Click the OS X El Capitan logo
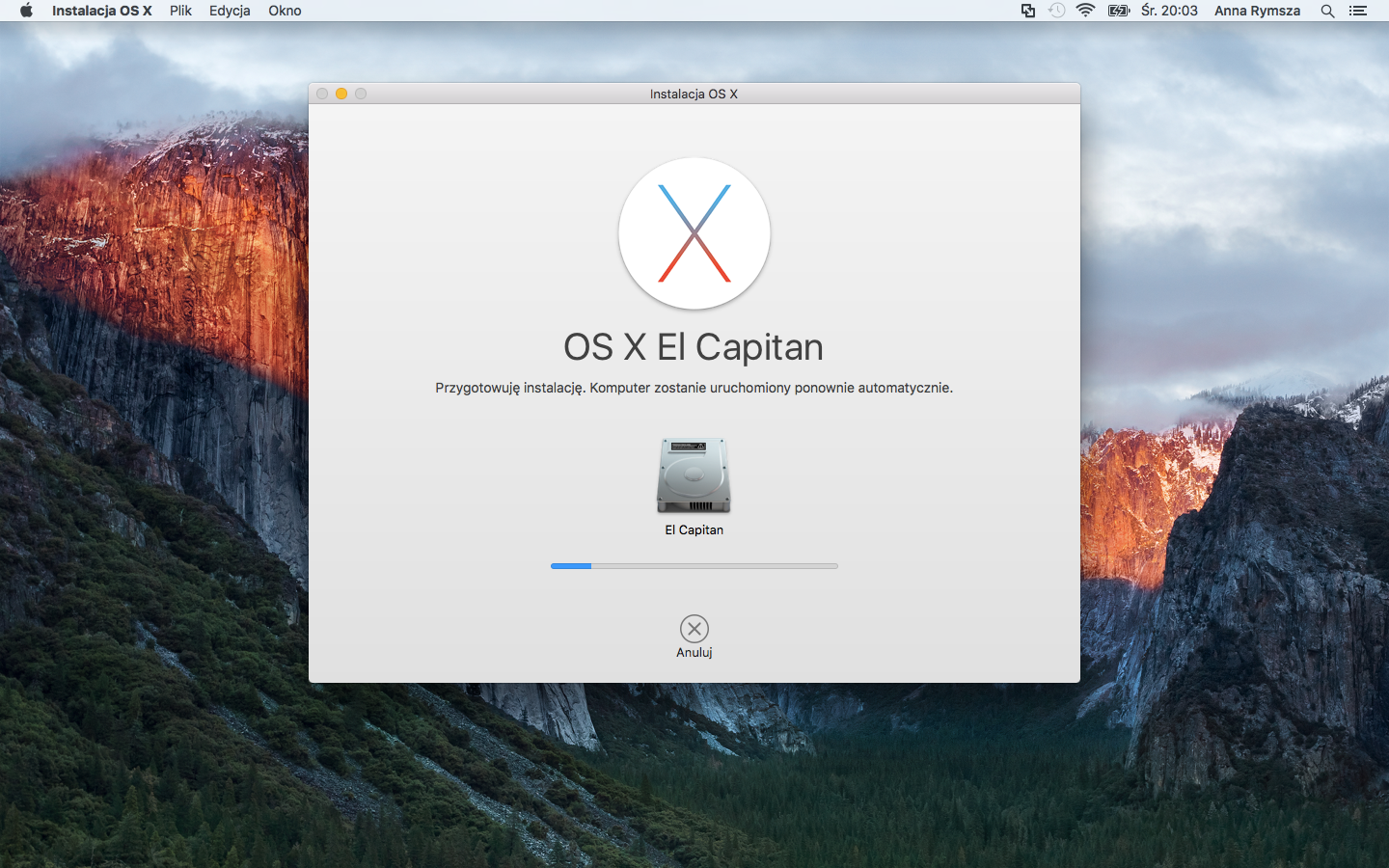 coord(694,233)
